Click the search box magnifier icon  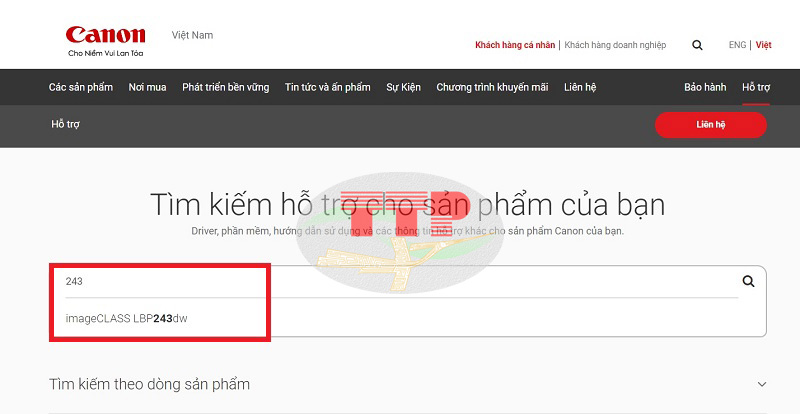pyautogui.click(x=748, y=281)
